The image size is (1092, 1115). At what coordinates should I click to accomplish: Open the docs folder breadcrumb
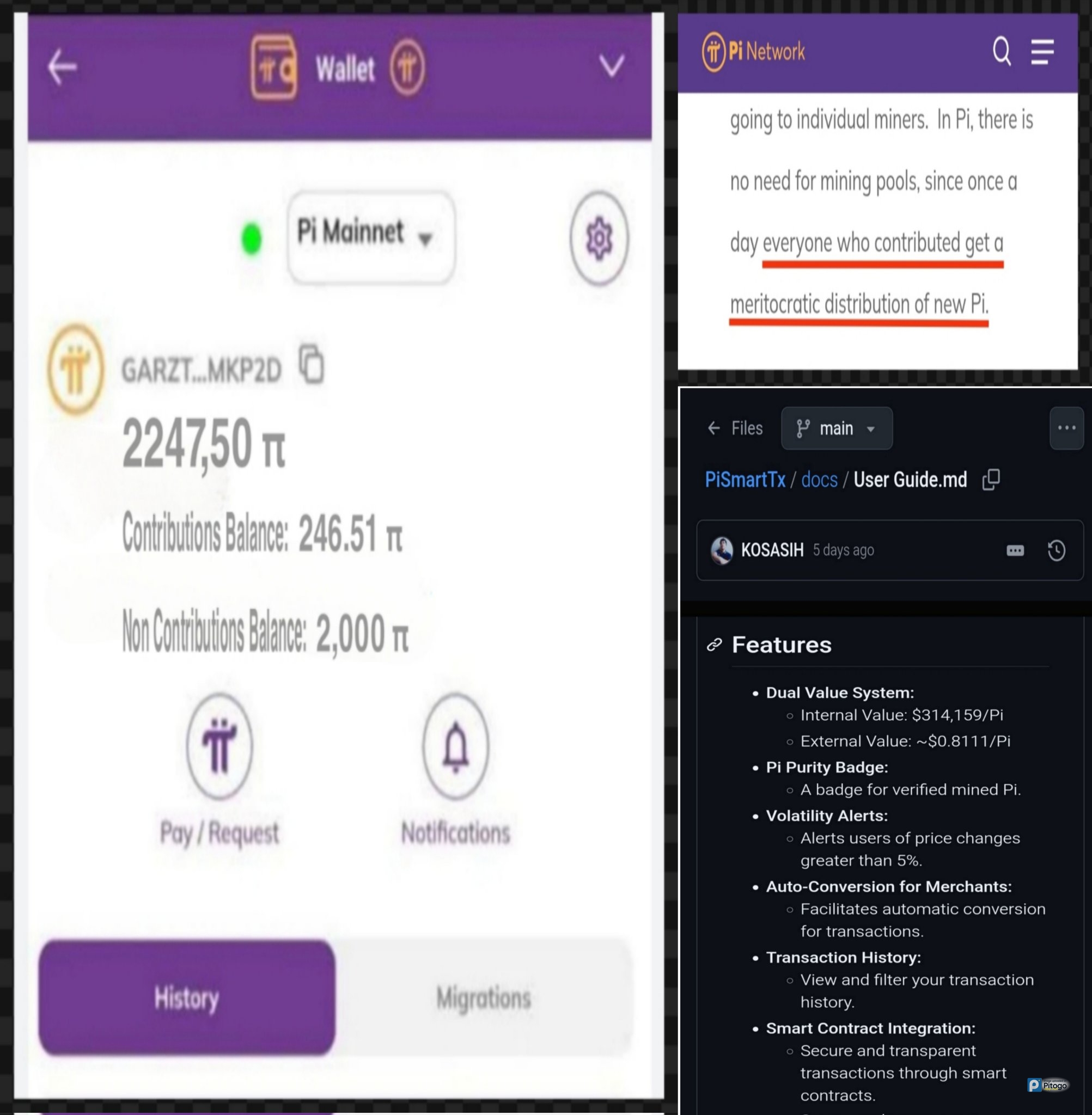click(x=819, y=479)
